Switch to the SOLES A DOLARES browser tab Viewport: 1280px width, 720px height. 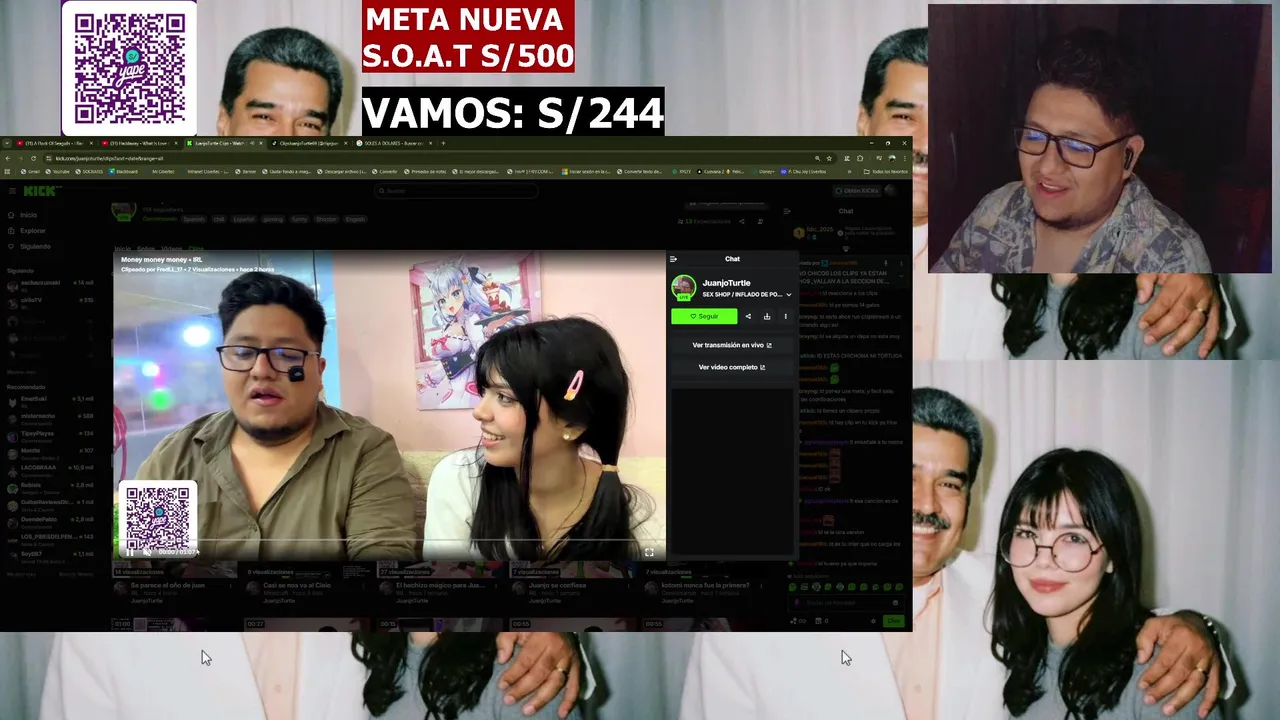394,143
